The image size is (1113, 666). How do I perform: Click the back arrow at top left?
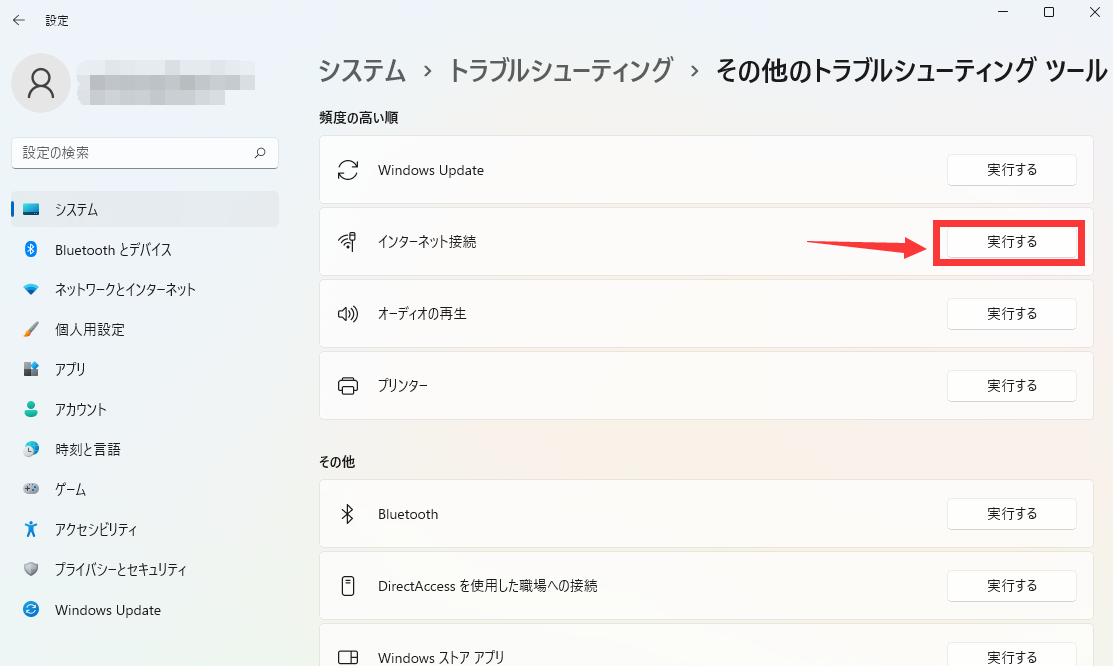pyautogui.click(x=18, y=19)
